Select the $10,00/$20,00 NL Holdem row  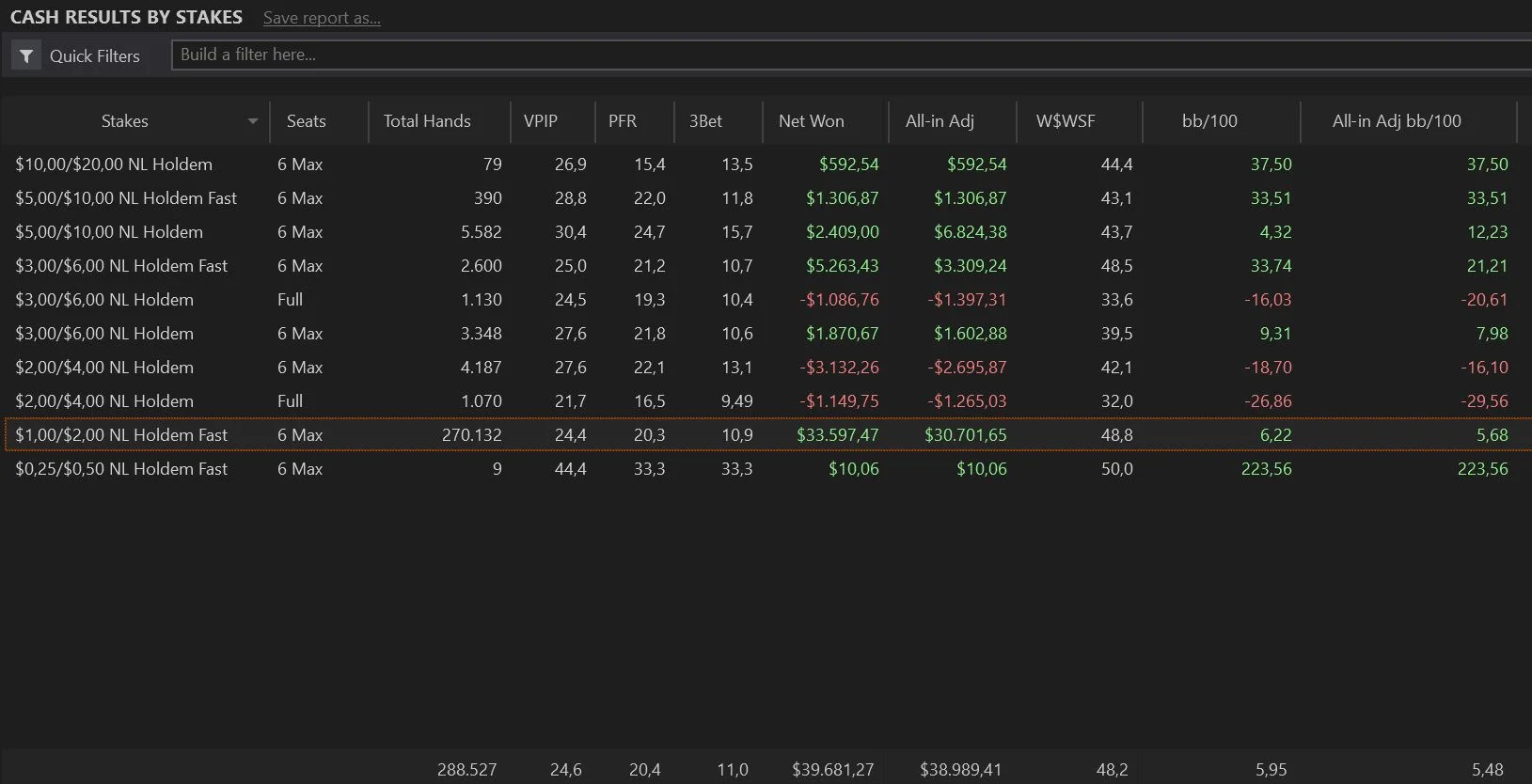tap(114, 165)
